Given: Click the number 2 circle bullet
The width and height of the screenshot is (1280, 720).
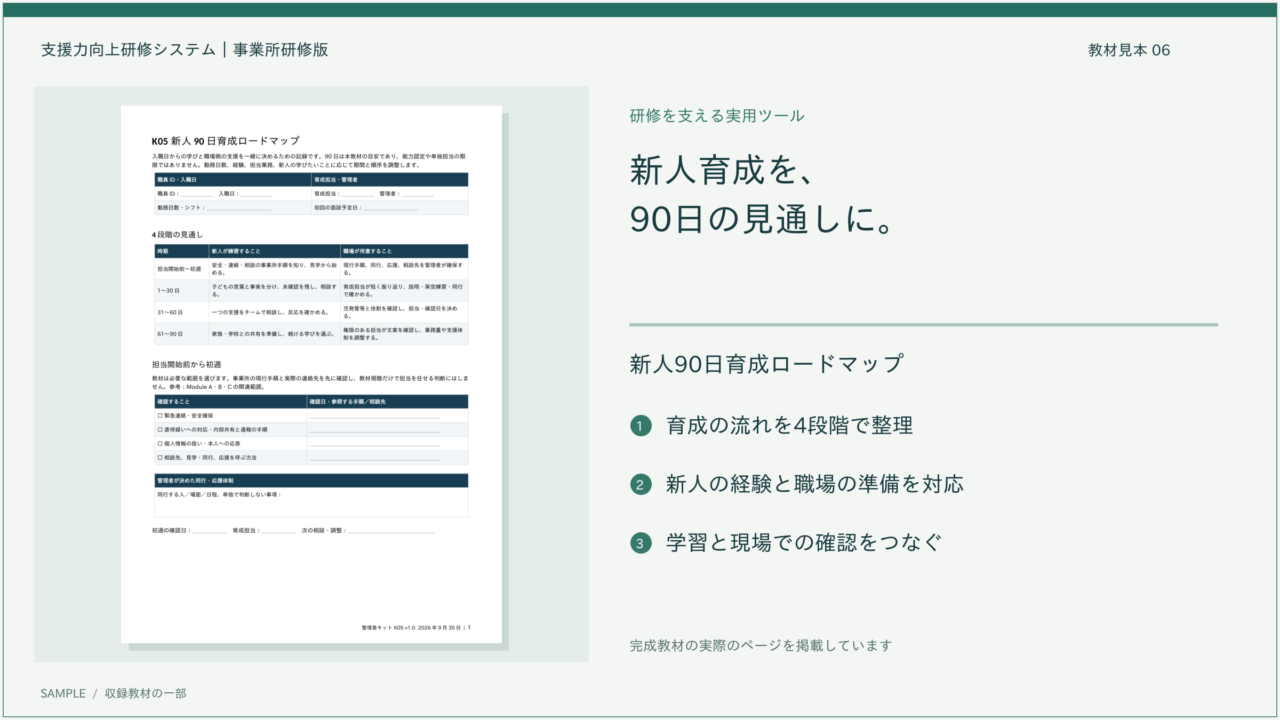Looking at the screenshot, I should click(640, 485).
